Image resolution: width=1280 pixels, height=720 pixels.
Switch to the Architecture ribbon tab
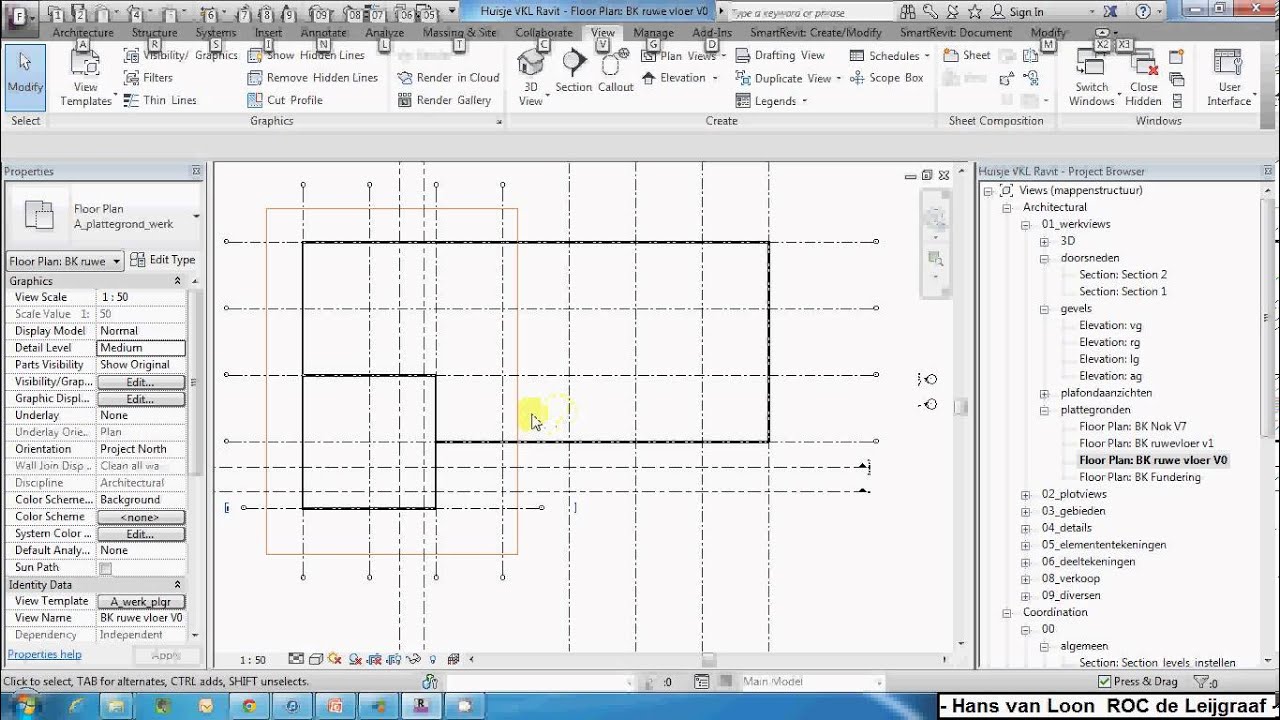tap(83, 32)
